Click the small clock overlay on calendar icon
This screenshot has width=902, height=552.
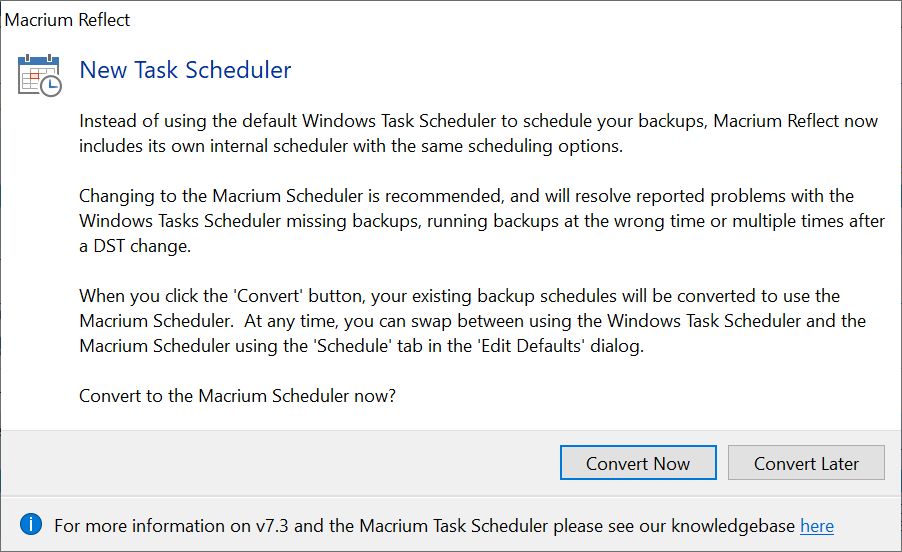click(51, 86)
